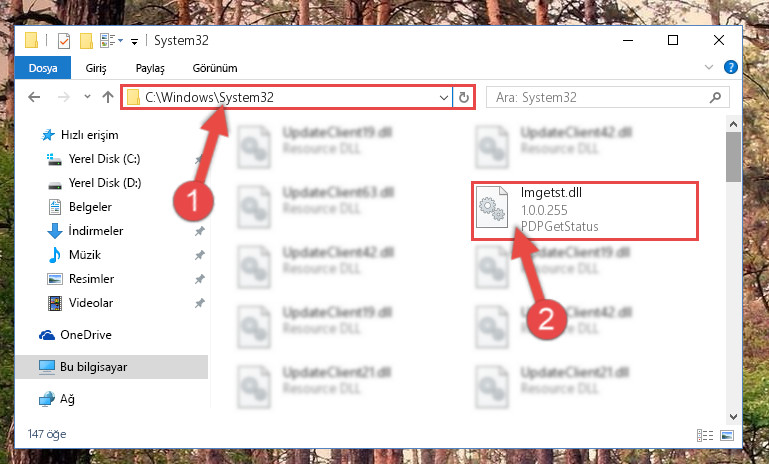
Task: Click the Ara: System32 search field
Action: [x=608, y=97]
